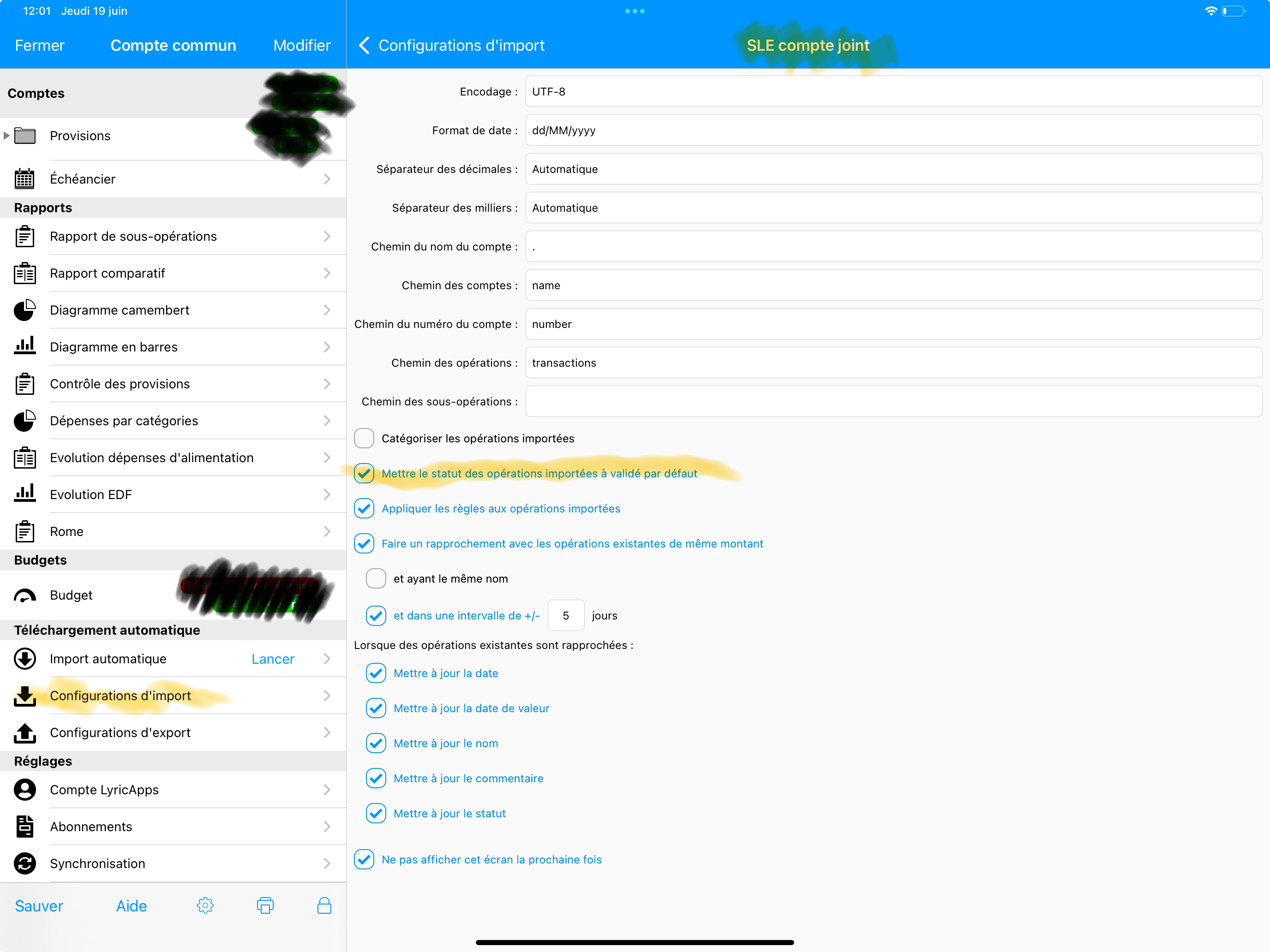Click the Rapport de sous-opérations clipboard icon
Viewport: 1270px width, 952px height.
pyautogui.click(x=24, y=237)
